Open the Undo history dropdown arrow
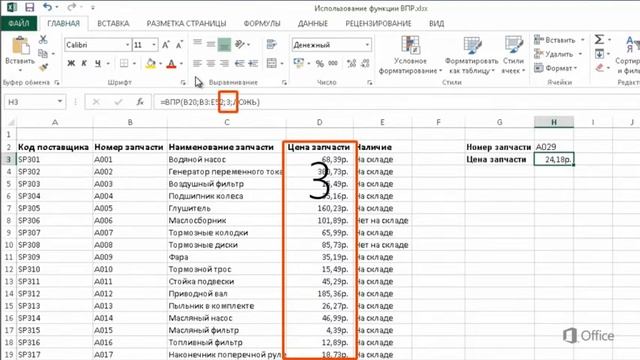This screenshot has height=360, width=640. 57,7
